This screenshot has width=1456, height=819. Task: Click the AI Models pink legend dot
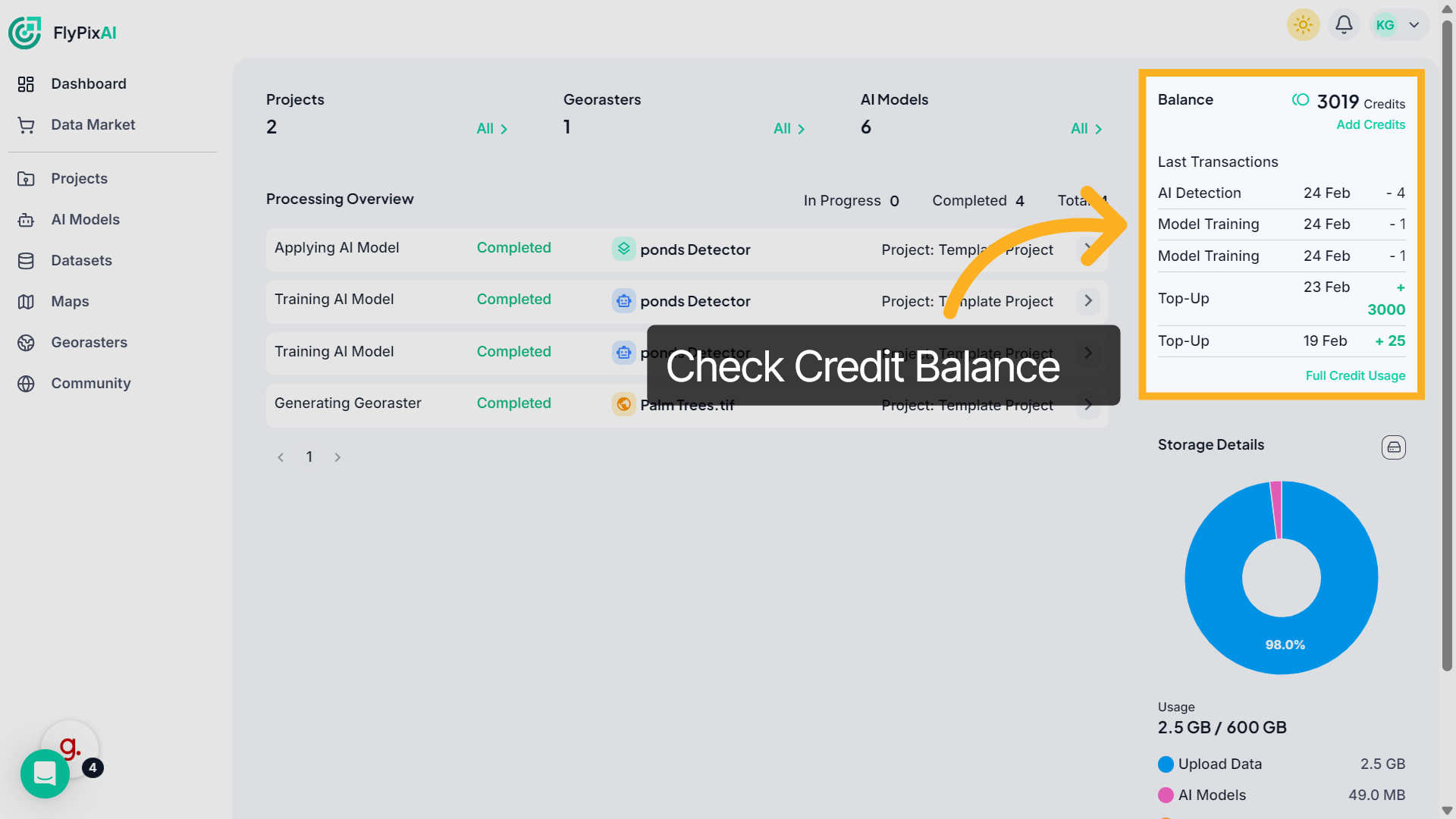tap(1166, 795)
